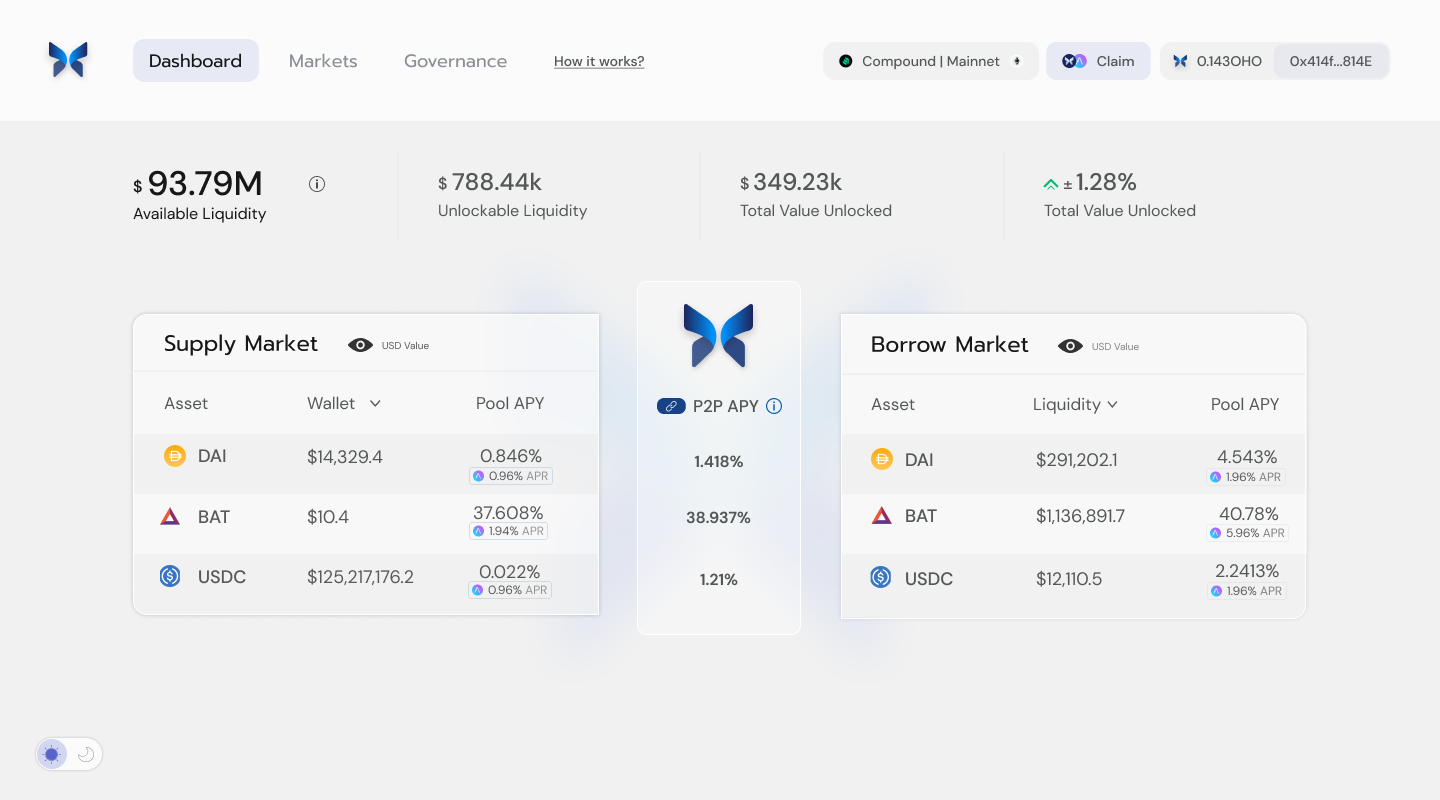Click the large butterfly logo in center card
The width and height of the screenshot is (1440, 800).
point(718,335)
